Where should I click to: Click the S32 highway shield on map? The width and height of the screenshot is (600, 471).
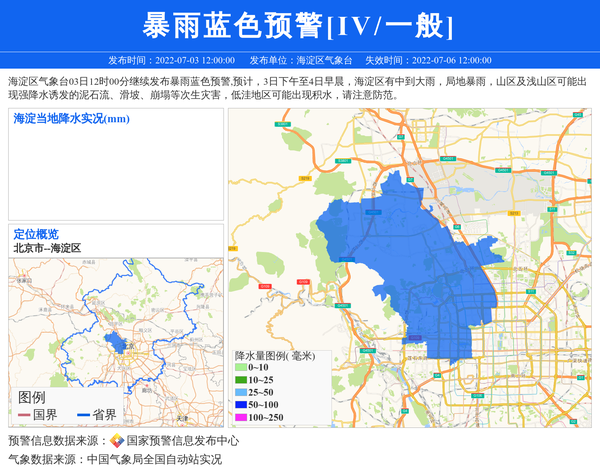571,253
